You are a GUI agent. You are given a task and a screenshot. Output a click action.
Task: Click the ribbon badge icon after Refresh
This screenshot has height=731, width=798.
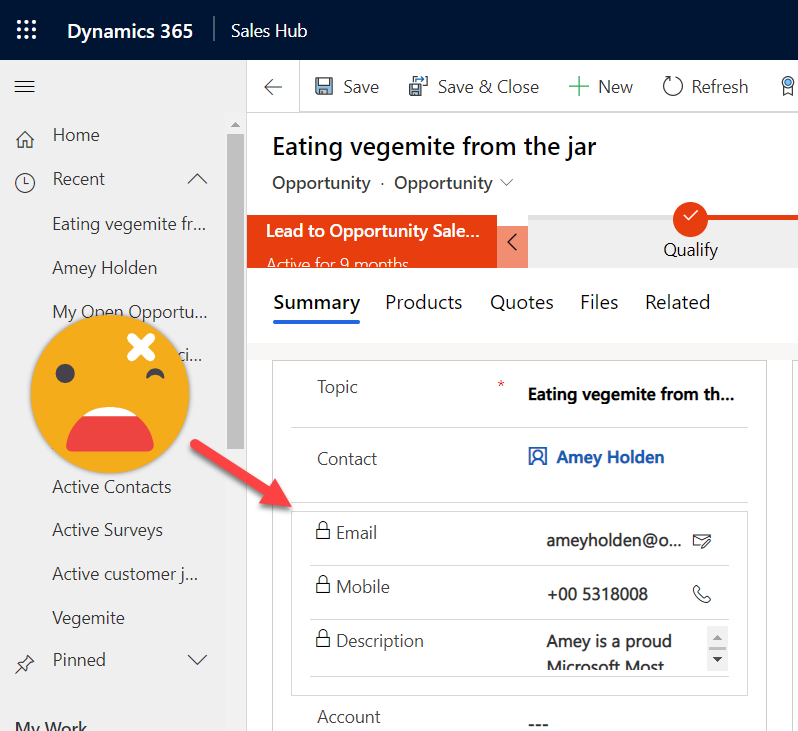pyautogui.click(x=787, y=86)
